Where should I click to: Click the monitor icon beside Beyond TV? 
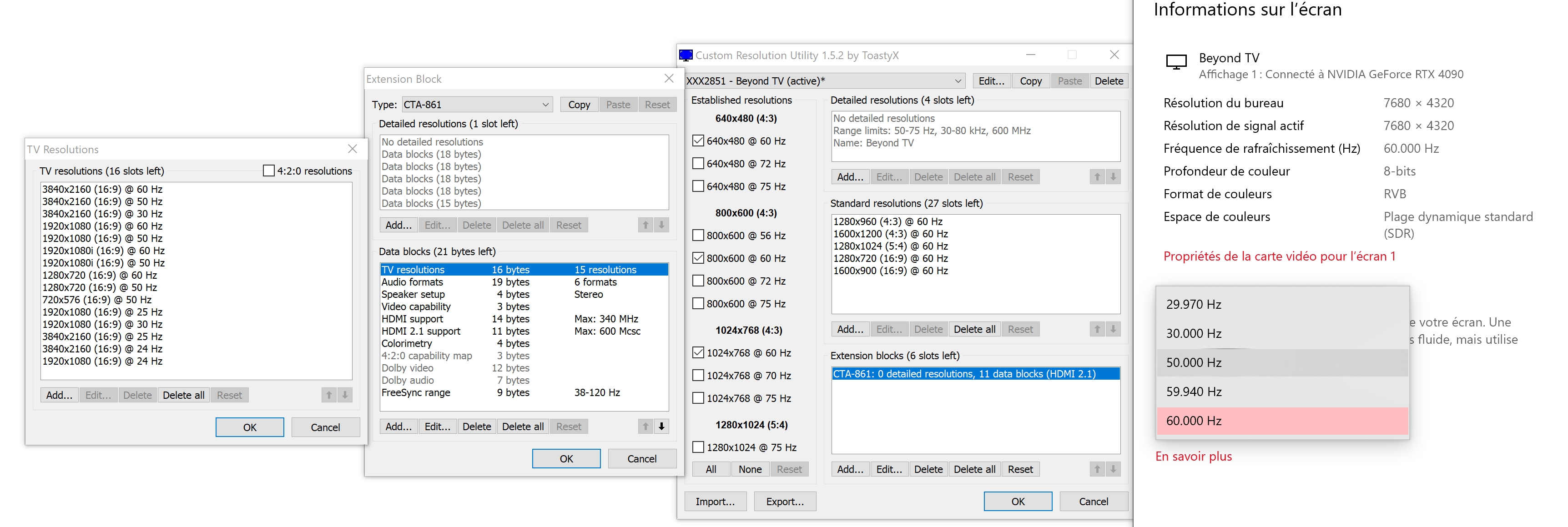coord(1176,61)
